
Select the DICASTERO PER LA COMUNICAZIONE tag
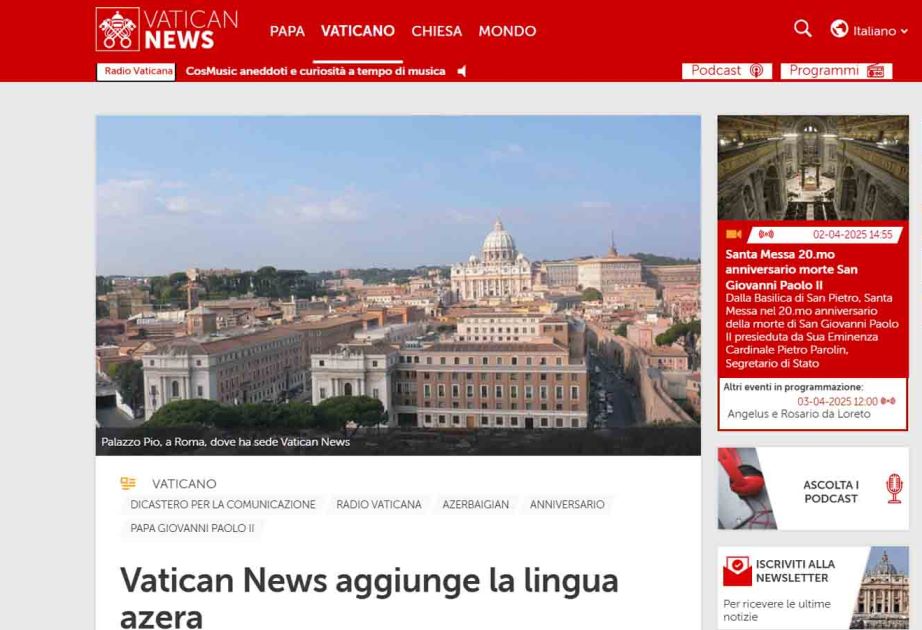pyautogui.click(x=223, y=505)
